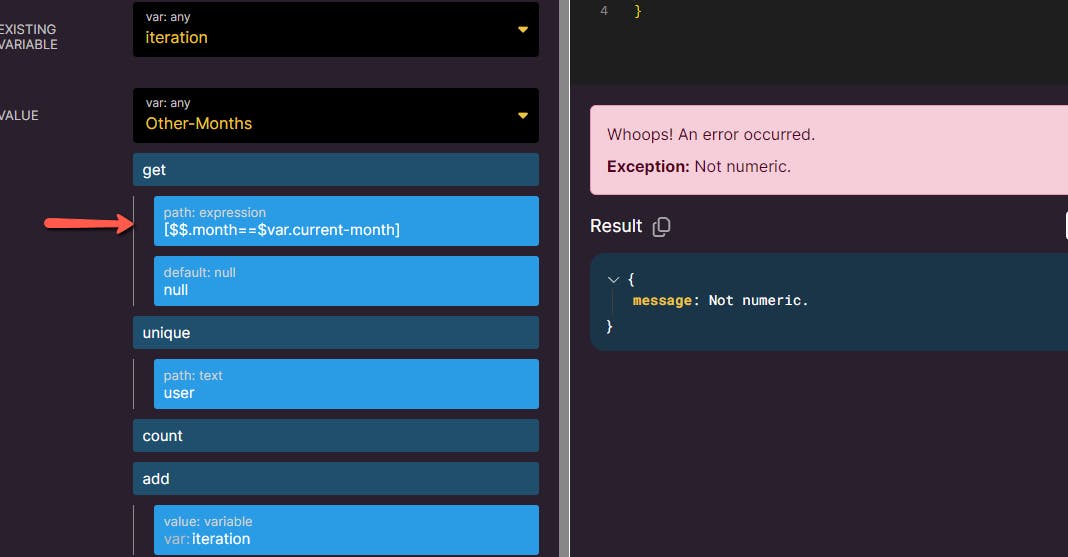This screenshot has width=1068, height=557.
Task: Click the VALUE field label
Action: tap(19, 116)
